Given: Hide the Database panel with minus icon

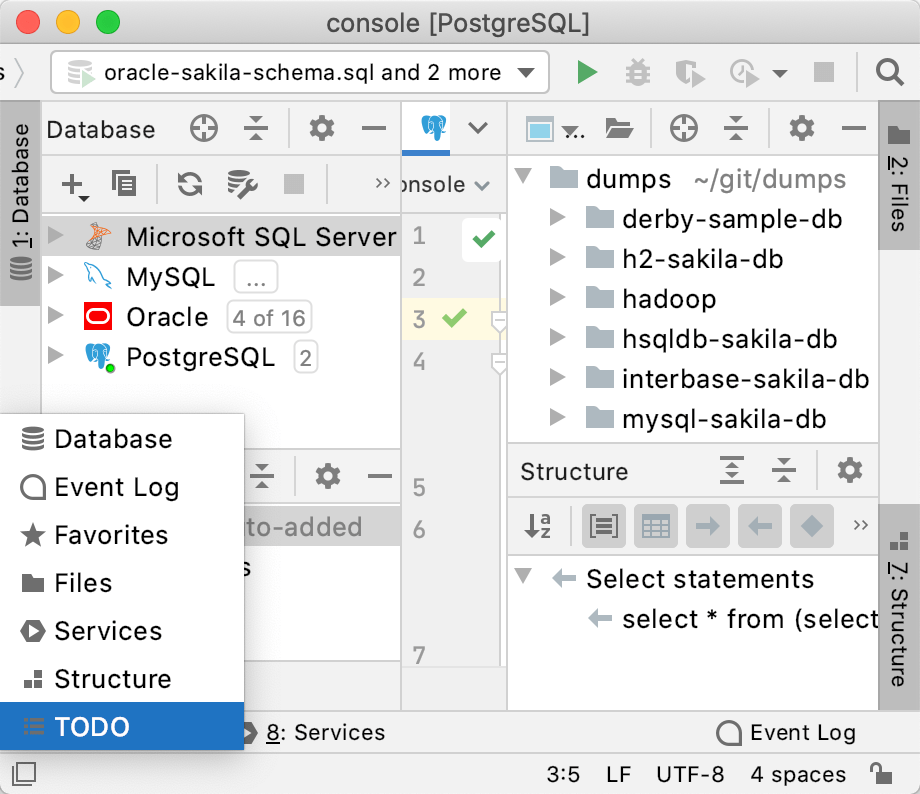Looking at the screenshot, I should click(x=374, y=128).
